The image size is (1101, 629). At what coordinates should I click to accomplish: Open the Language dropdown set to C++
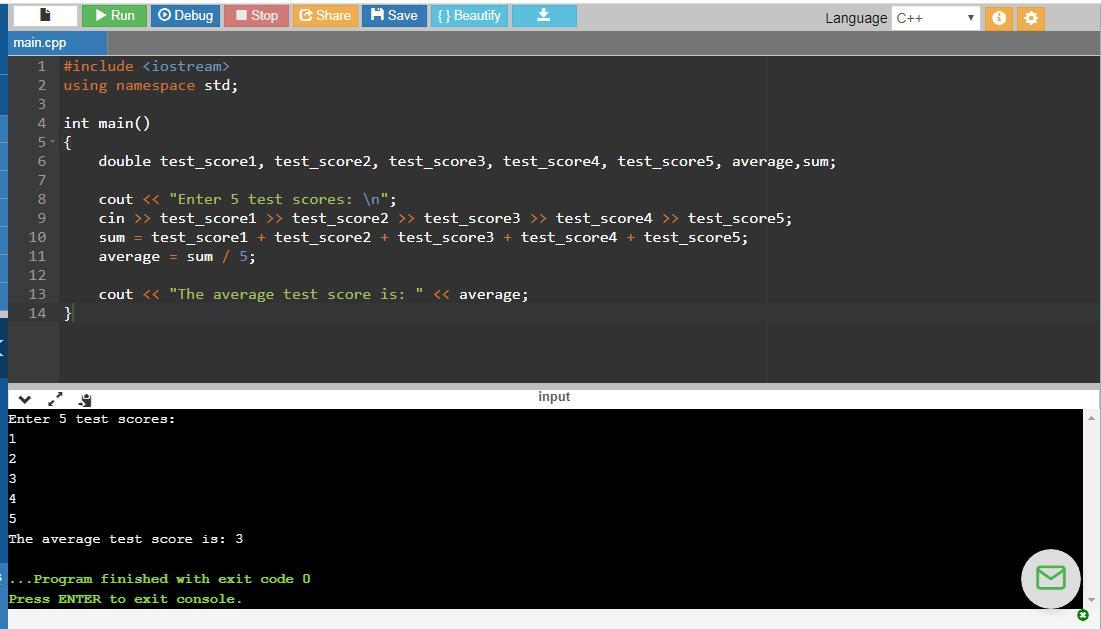pyautogui.click(x=935, y=18)
